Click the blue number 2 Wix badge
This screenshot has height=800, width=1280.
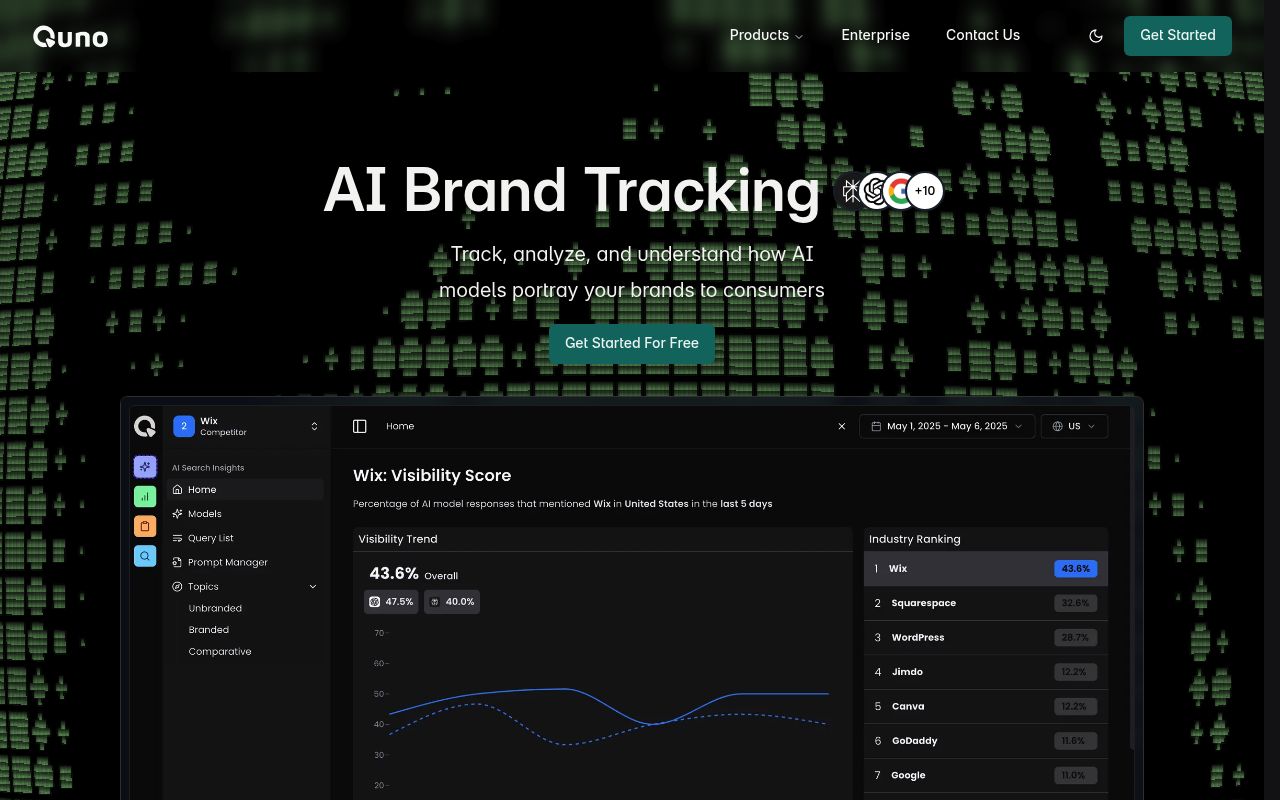(184, 426)
